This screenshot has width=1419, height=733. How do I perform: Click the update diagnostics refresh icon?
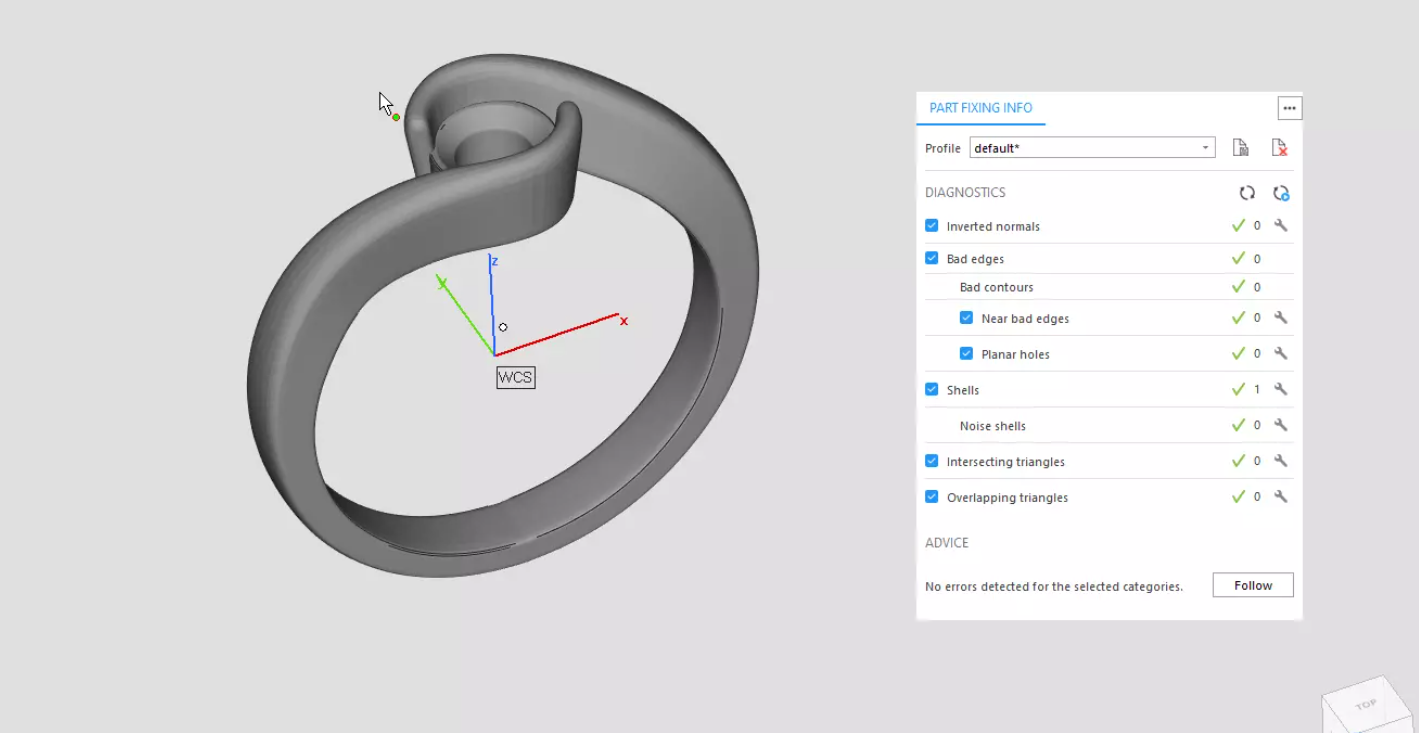1247,193
